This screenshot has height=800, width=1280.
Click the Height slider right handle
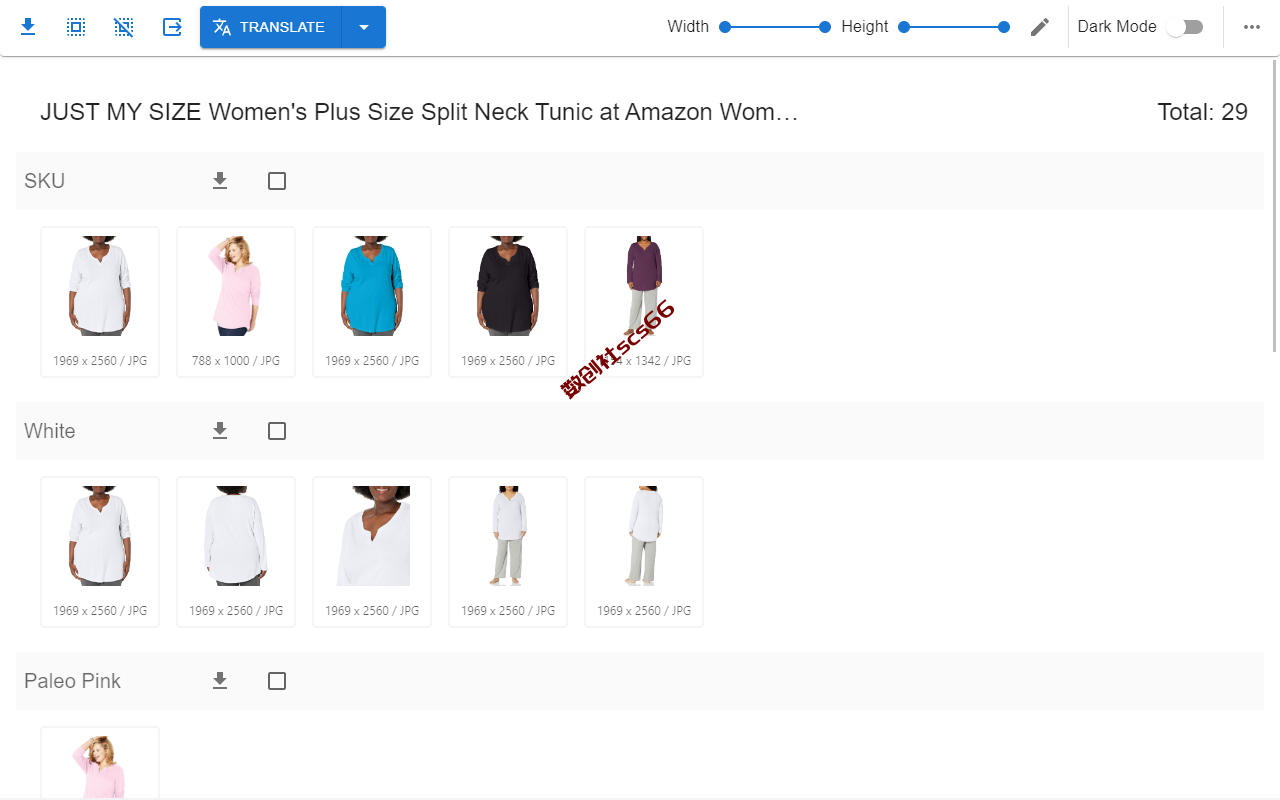[1004, 27]
